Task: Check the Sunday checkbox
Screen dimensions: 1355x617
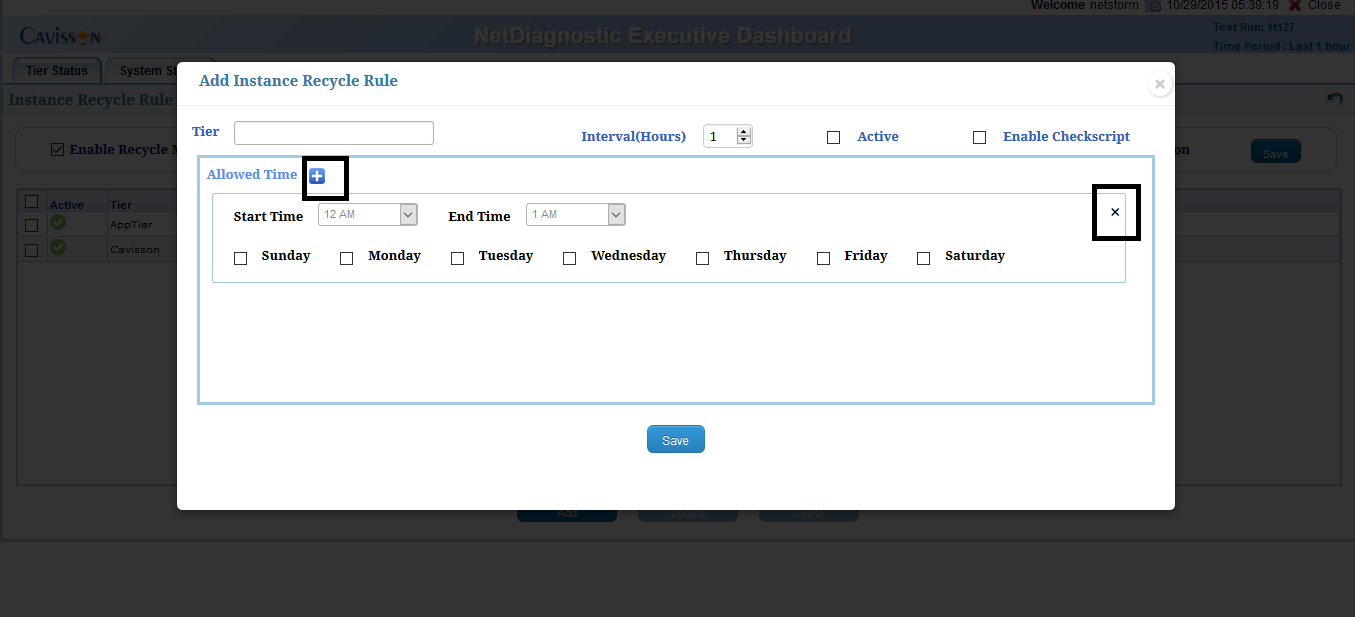Action: [x=240, y=259]
